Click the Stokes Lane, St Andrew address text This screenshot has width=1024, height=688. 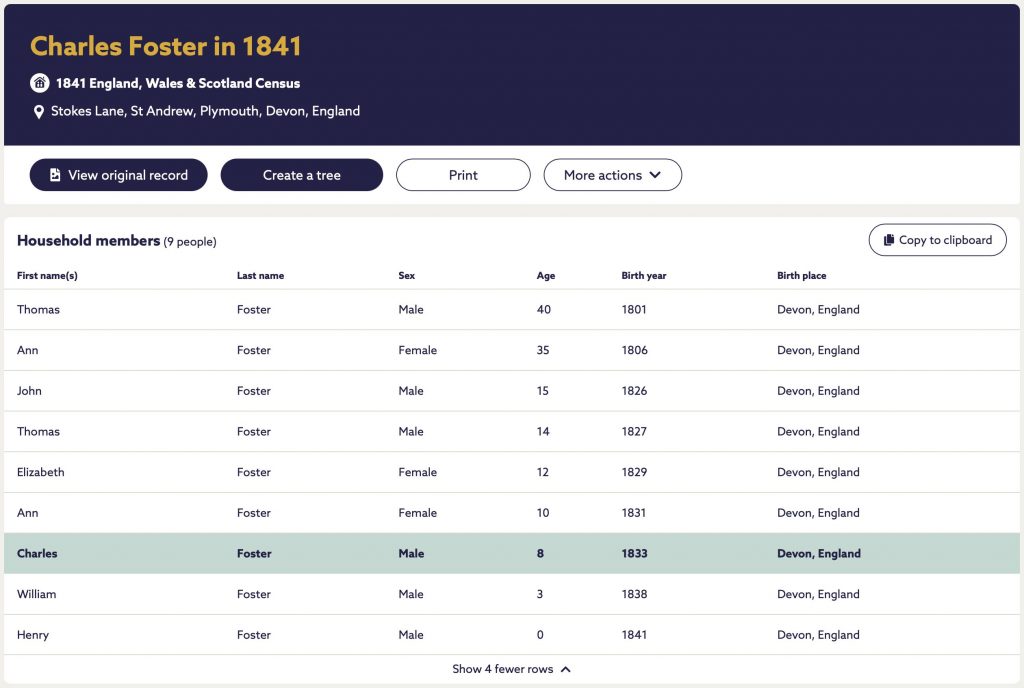click(x=205, y=111)
